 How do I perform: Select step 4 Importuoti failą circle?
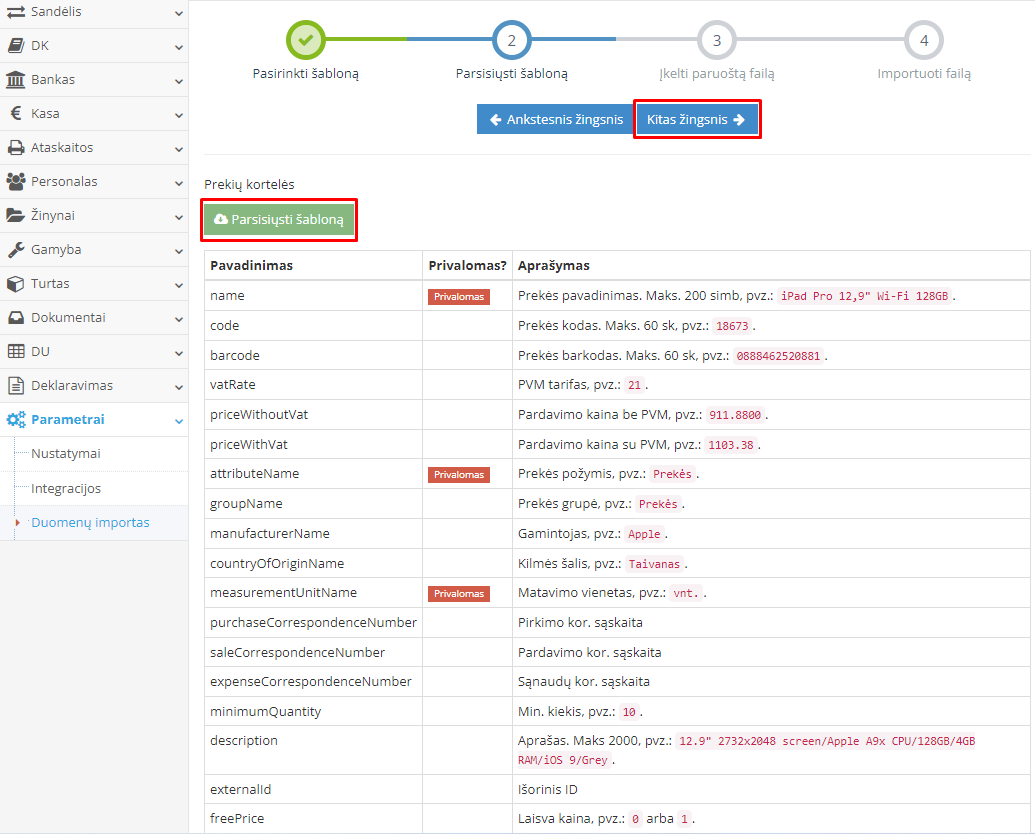point(923,40)
